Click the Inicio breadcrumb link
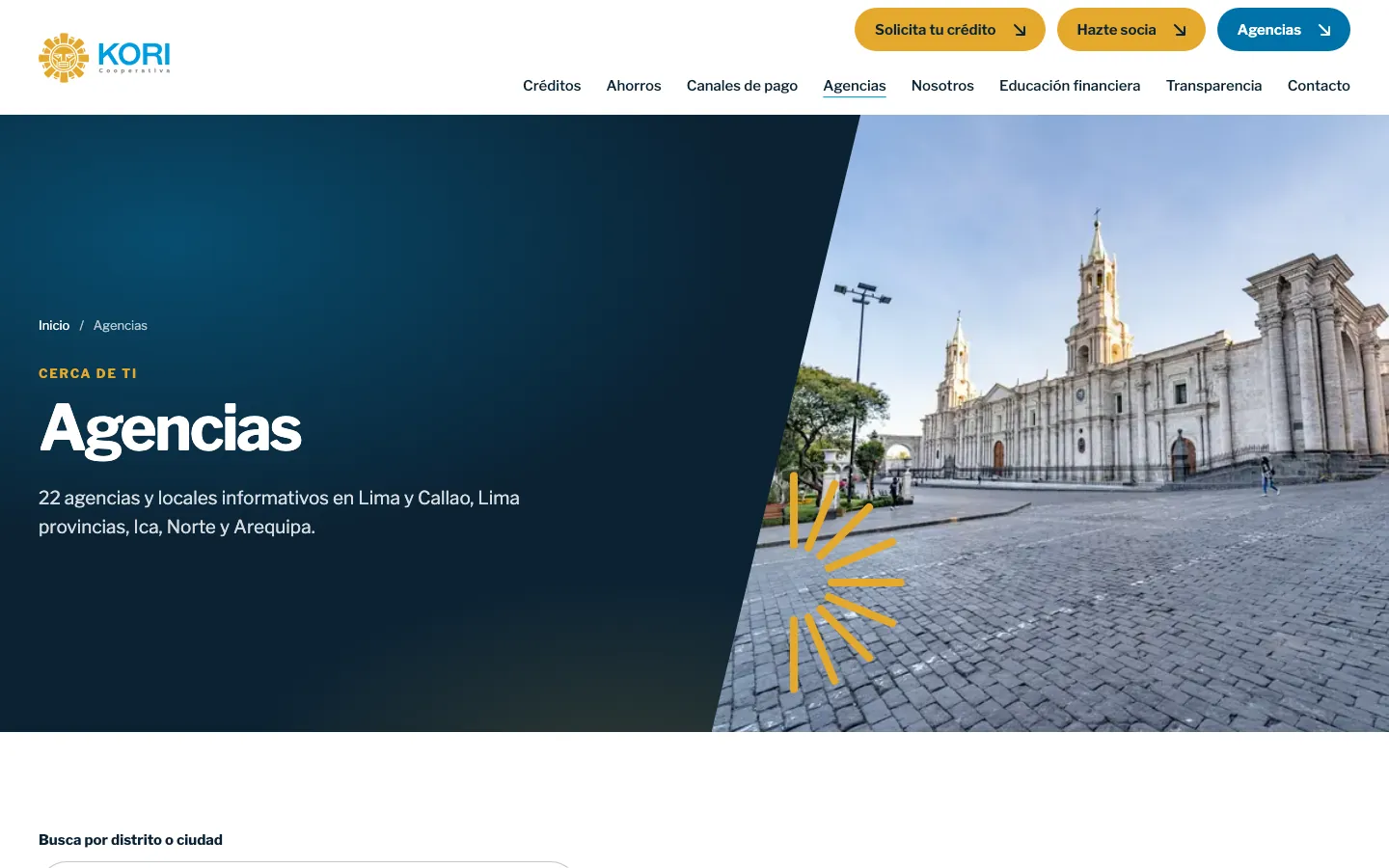Viewport: 1389px width, 868px height. click(54, 326)
